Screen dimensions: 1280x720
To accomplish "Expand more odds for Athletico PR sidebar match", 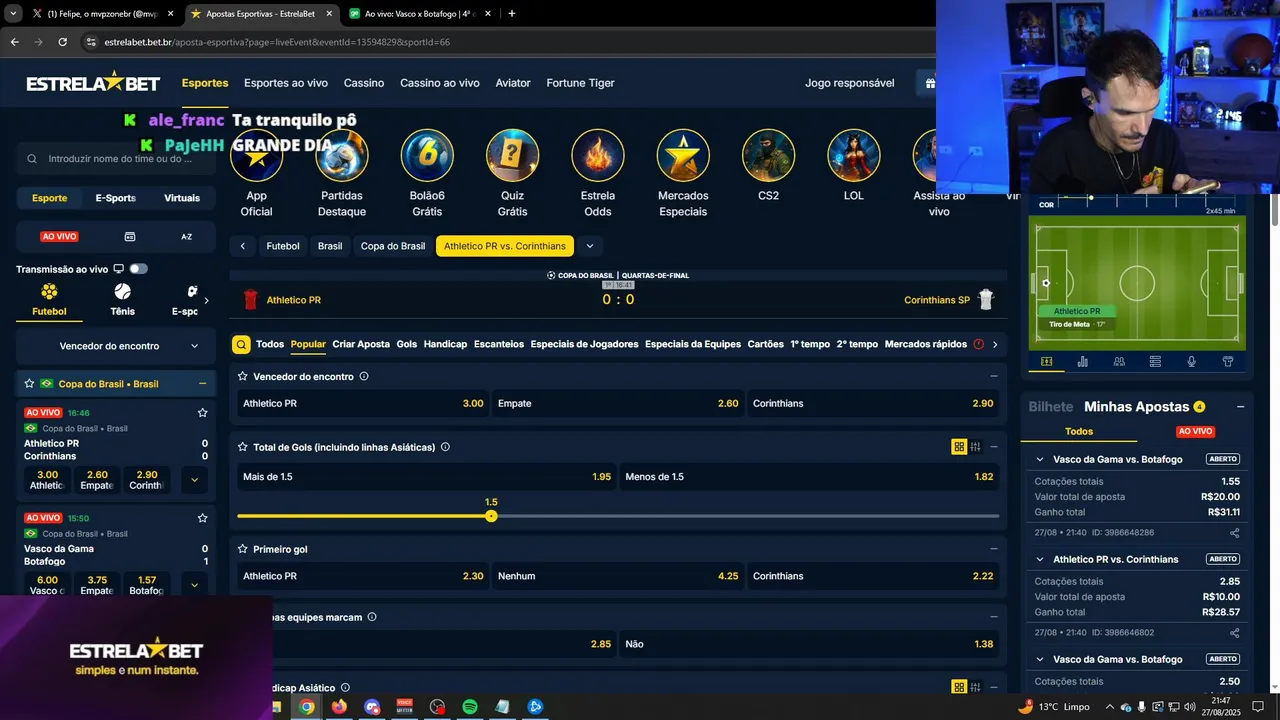I will coord(194,480).
